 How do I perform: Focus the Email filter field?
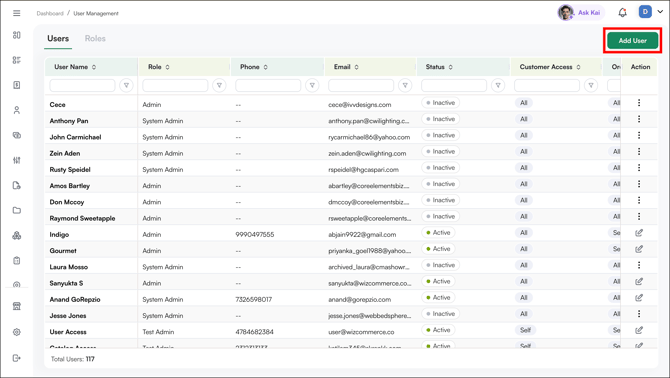tap(361, 85)
